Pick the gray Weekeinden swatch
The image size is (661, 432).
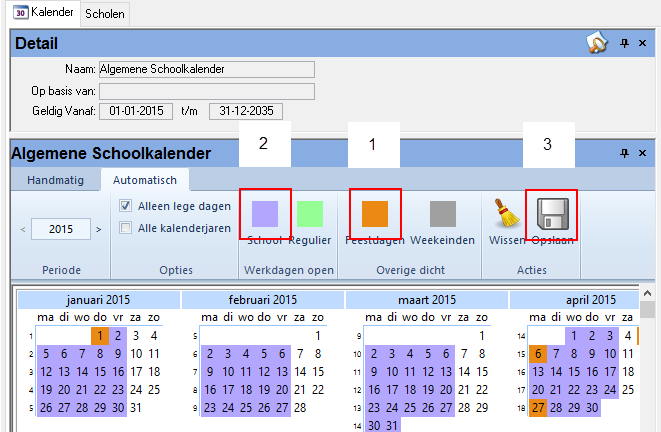(x=443, y=213)
